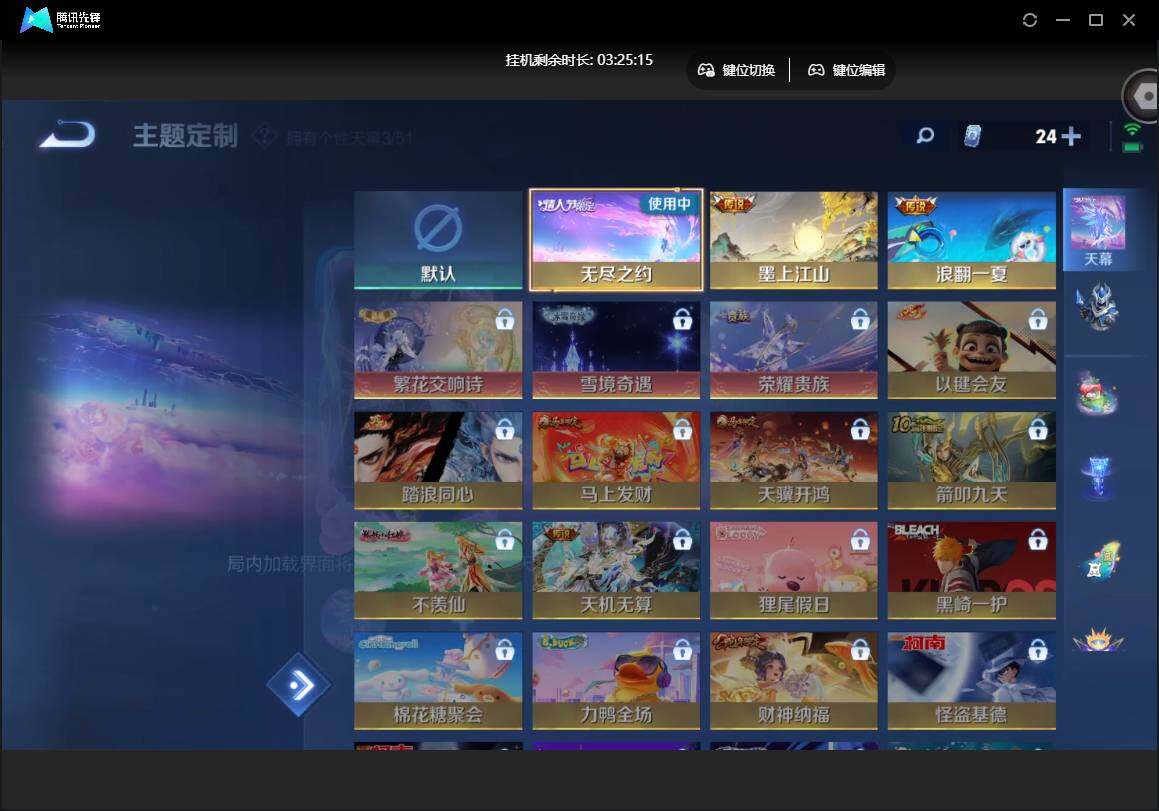Select the 繁花交响诗 theme card
The width and height of the screenshot is (1159, 811).
(438, 350)
